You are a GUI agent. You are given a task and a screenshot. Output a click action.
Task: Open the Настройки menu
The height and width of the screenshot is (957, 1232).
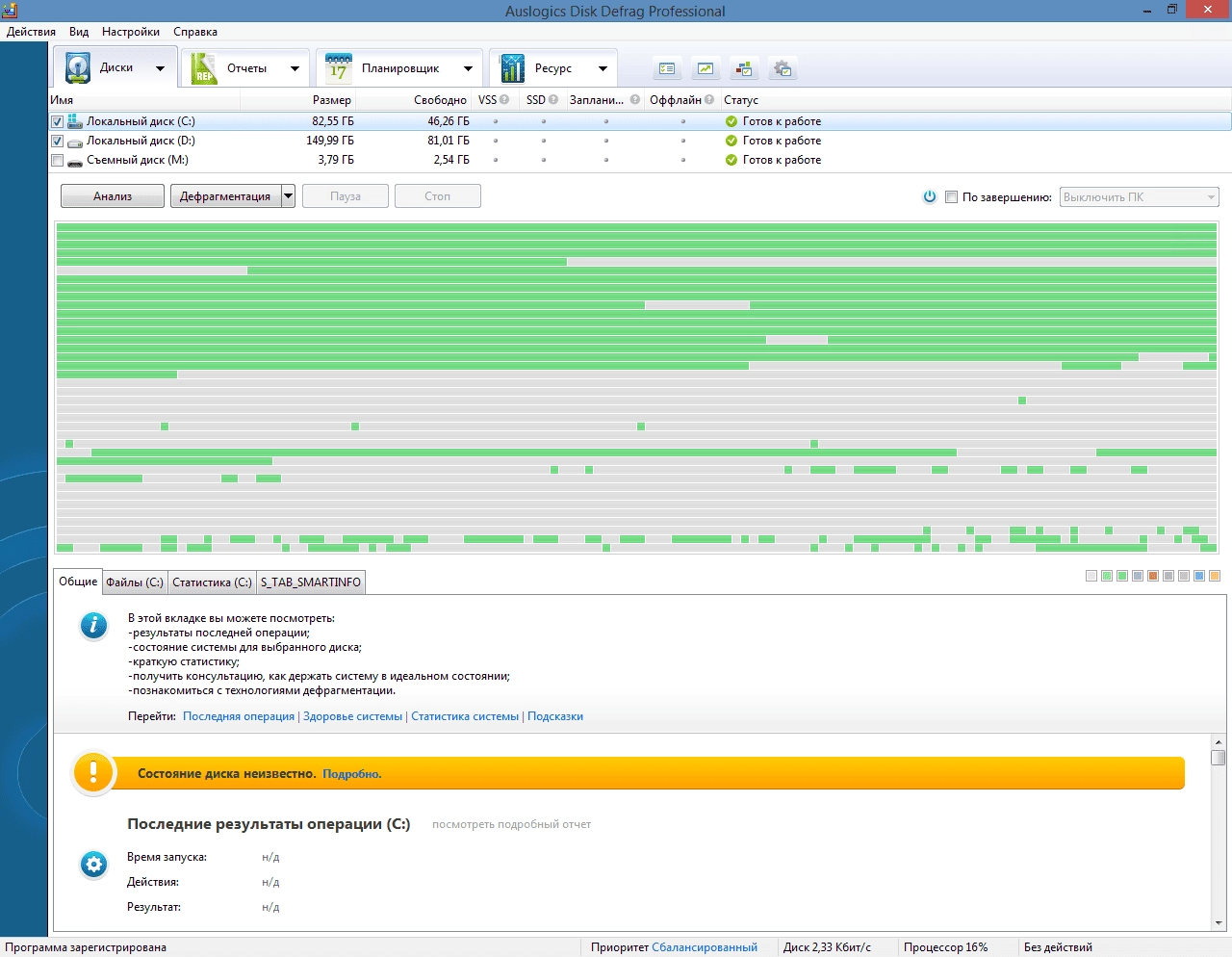[x=131, y=32]
